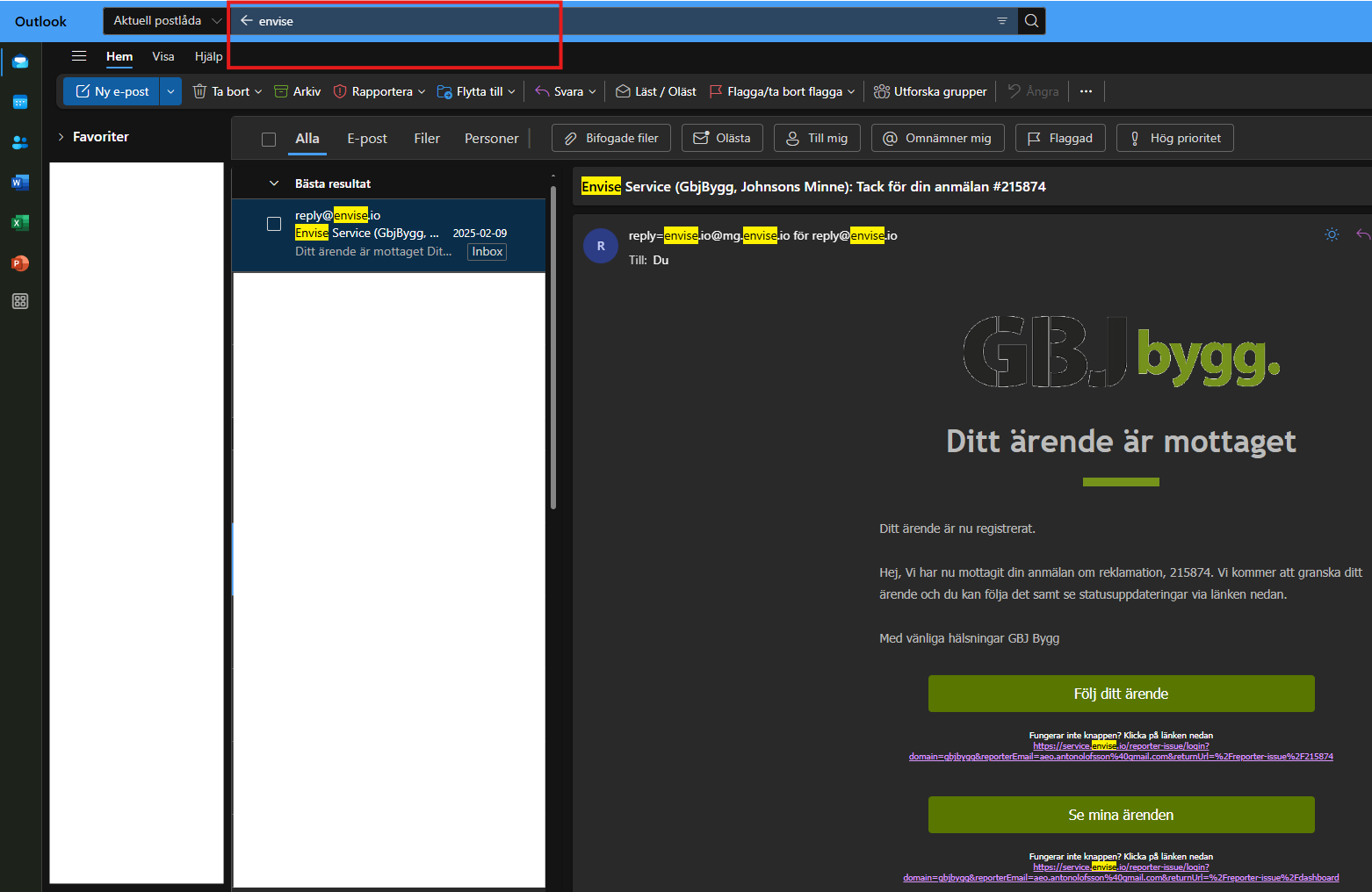Expand the Favoriter folder section
Screen dimensions: 1372x892
tap(61, 137)
